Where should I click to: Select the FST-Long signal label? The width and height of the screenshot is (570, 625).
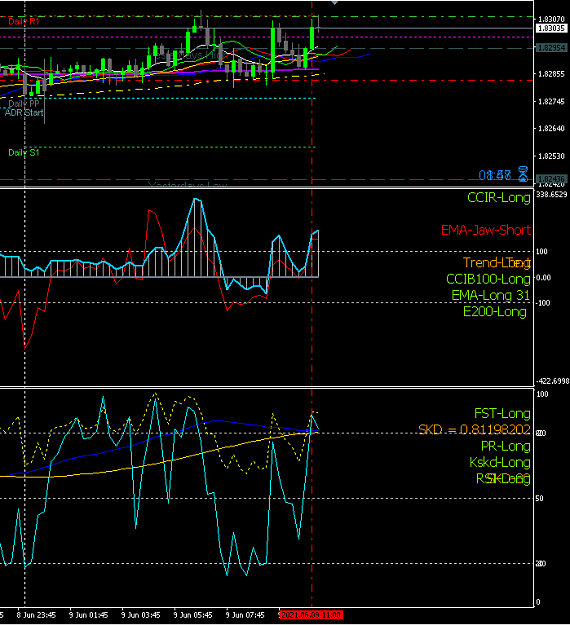click(x=502, y=414)
